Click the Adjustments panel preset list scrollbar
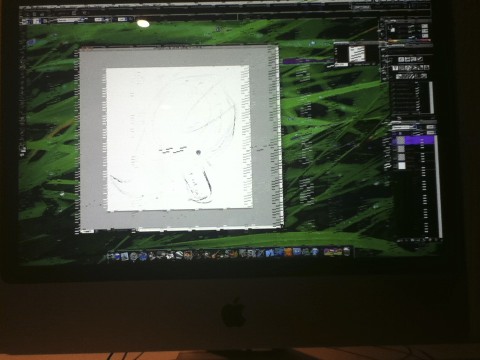Screen dimensions: 480x360 pos(431,97)
